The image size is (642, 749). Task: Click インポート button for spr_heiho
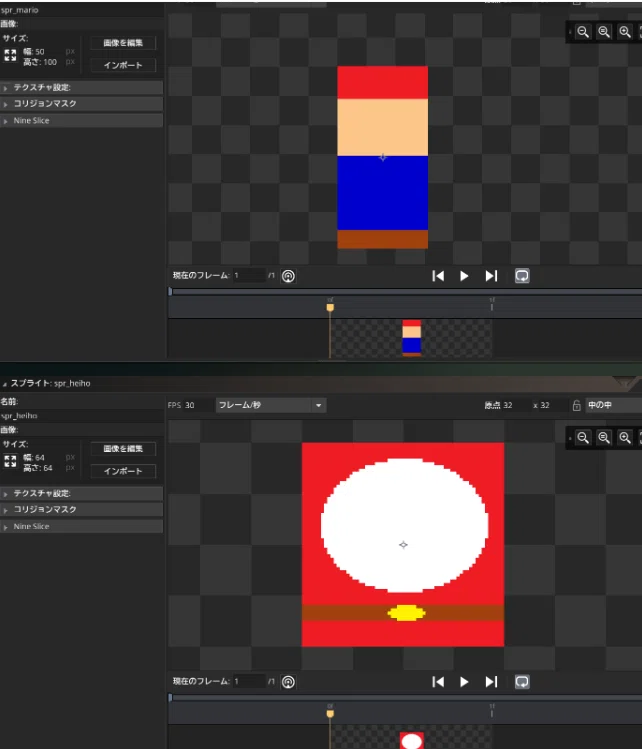[x=123, y=471]
